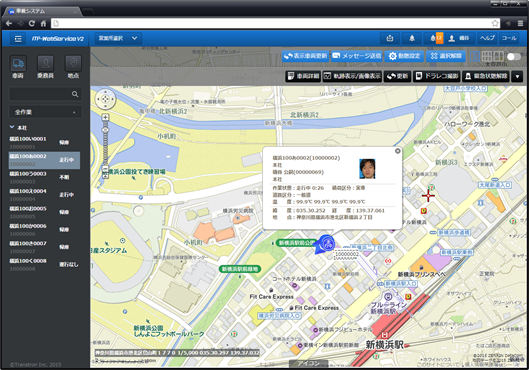Select the 乗務員 crew member icon
This screenshot has height=370, width=529.
coord(46,63)
